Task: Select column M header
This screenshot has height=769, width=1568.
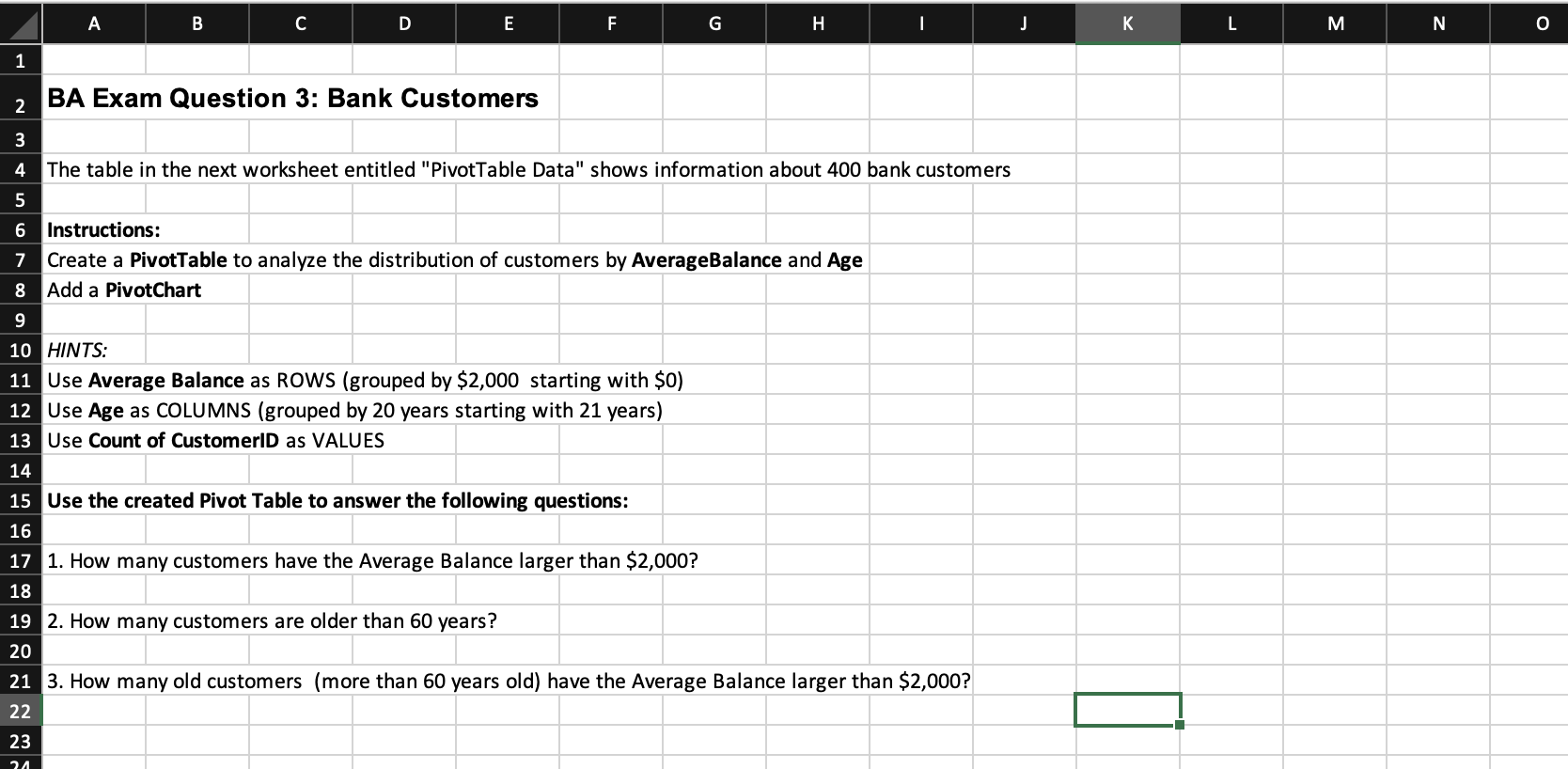Action: coord(1335,24)
